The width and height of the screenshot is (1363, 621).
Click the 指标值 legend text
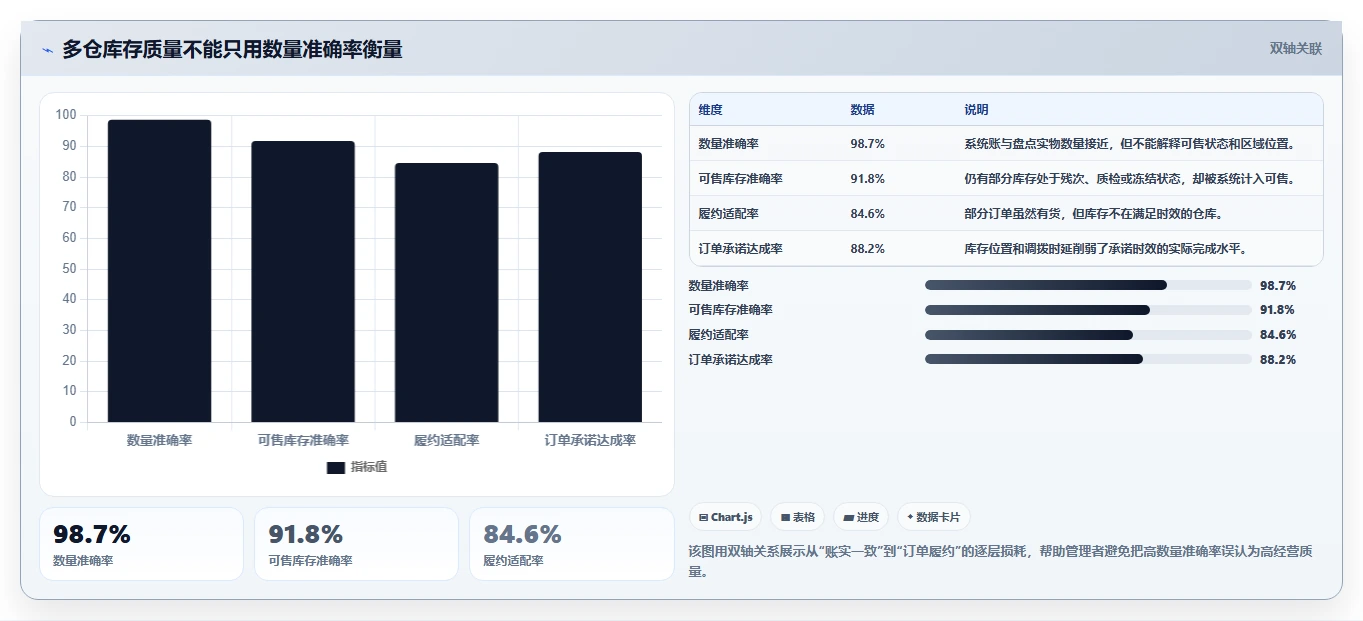pos(369,467)
